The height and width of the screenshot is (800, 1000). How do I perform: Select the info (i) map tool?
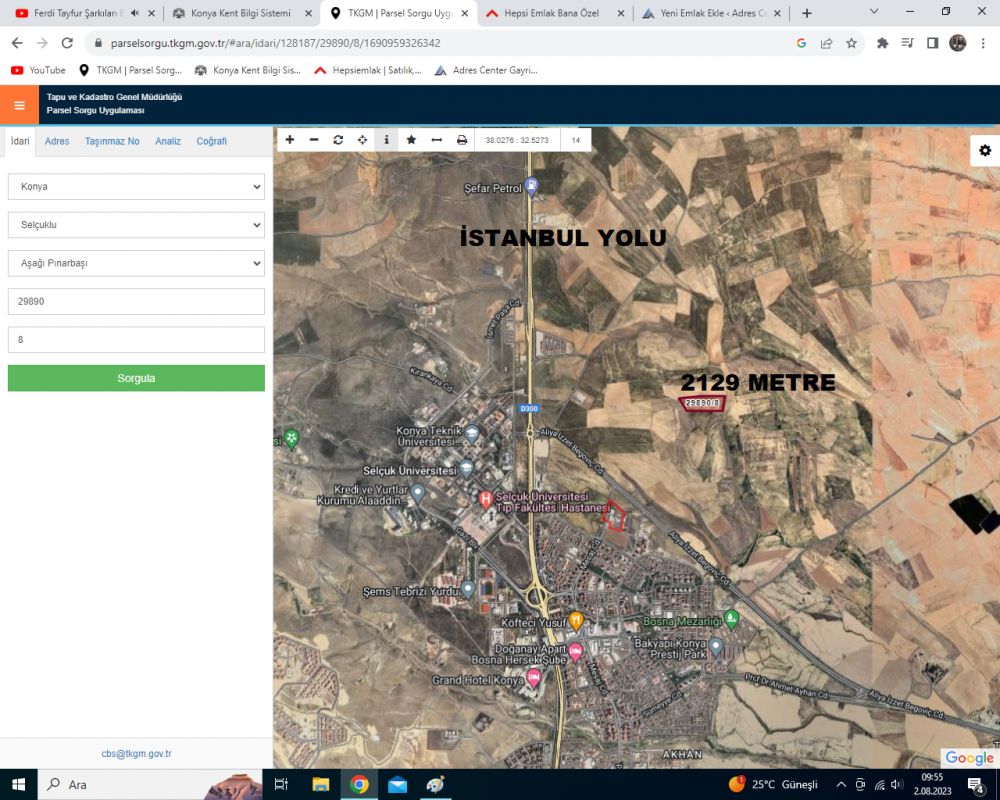click(386, 140)
